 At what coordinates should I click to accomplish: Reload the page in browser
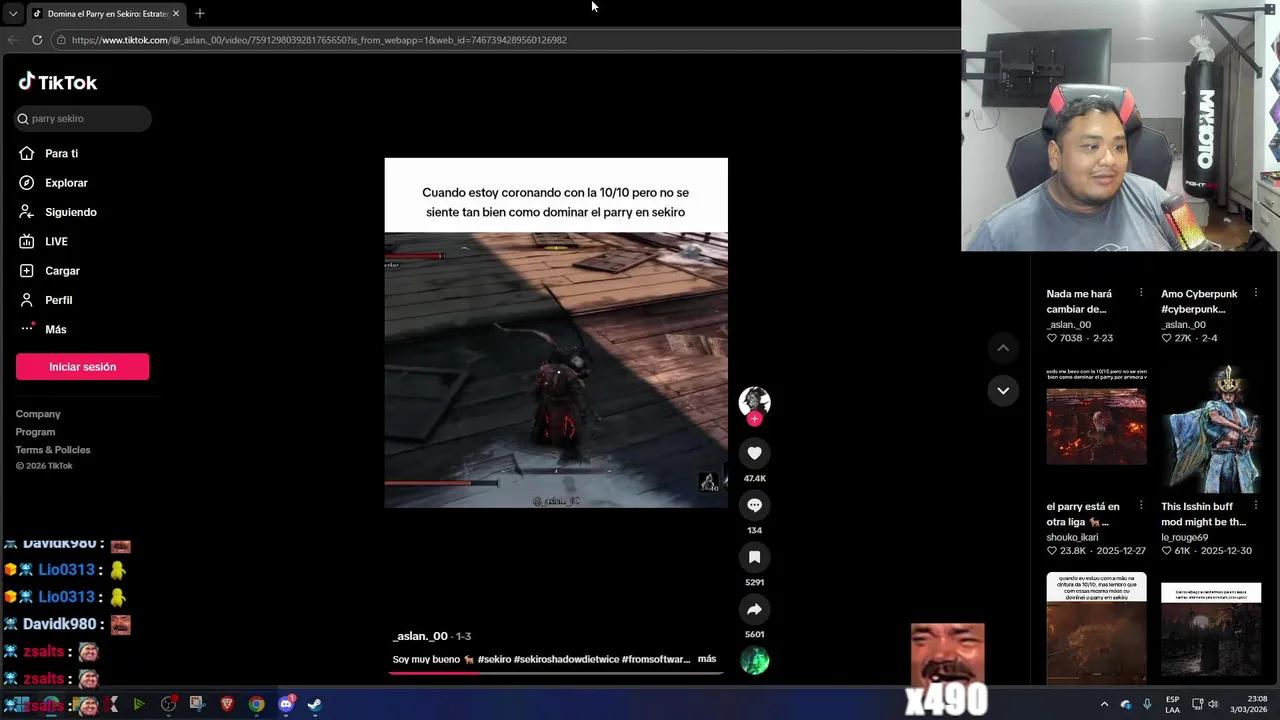coord(37,40)
